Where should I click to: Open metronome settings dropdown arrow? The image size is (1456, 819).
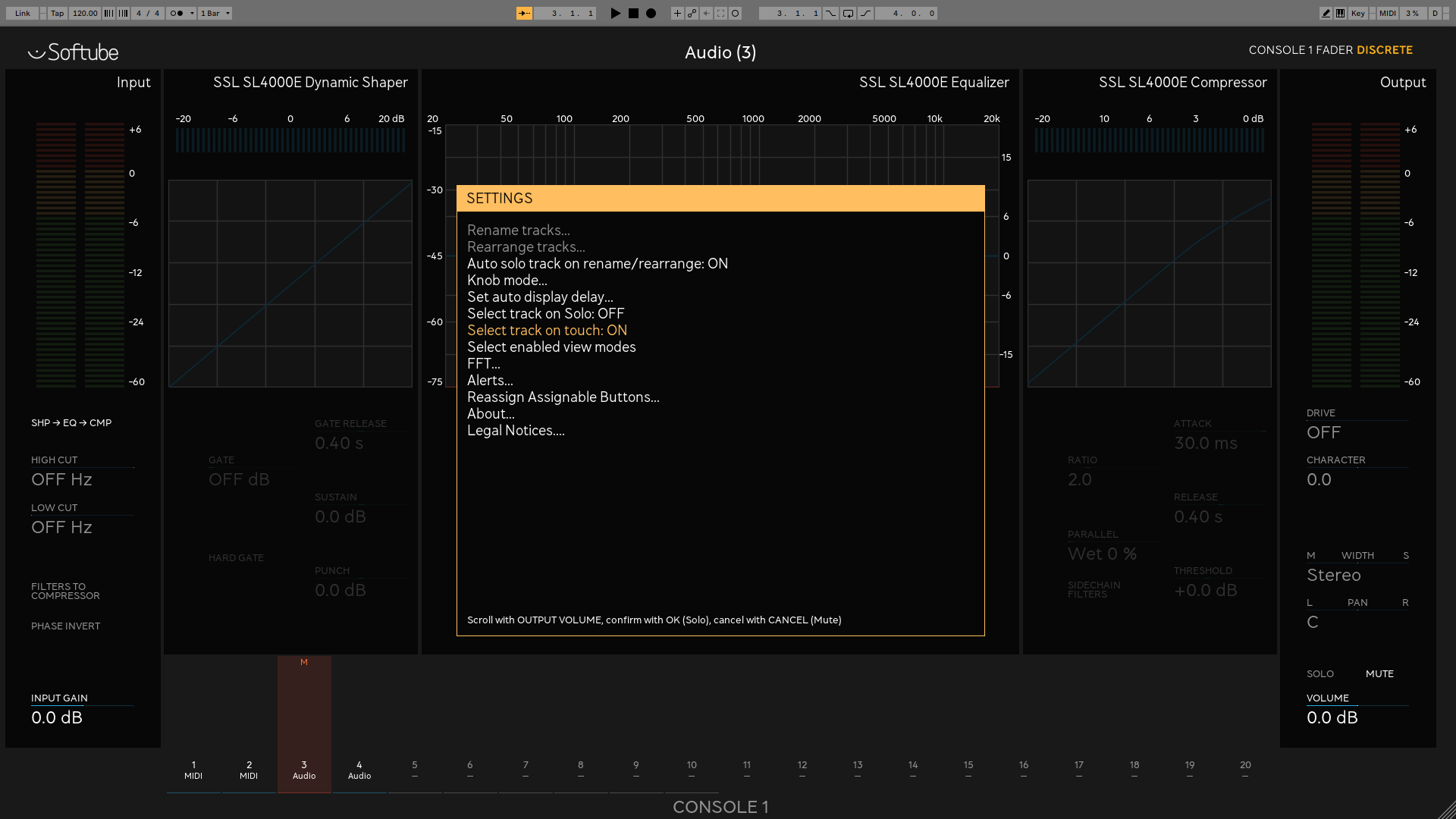(x=192, y=13)
